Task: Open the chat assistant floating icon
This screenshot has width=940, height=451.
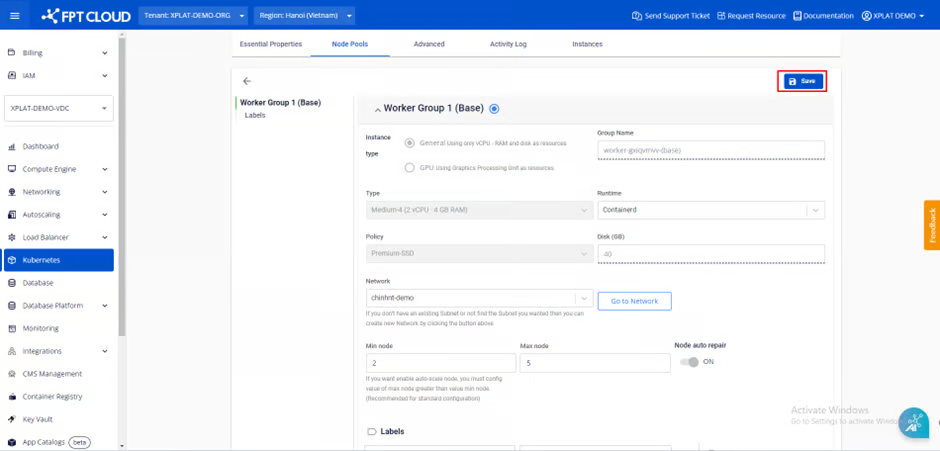Action: (x=913, y=423)
